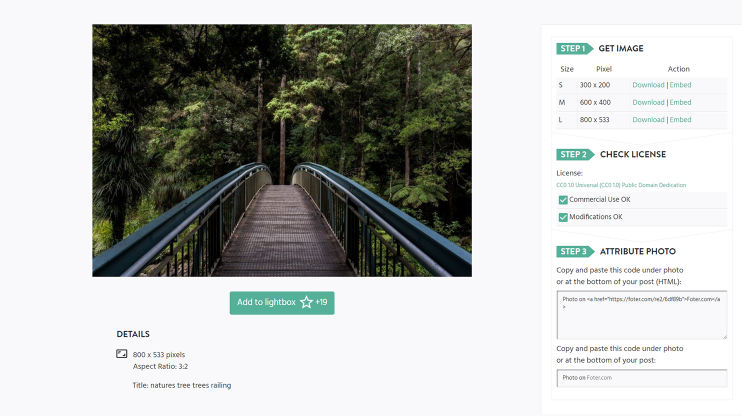
Task: Toggle the Commercial Use OK checkbox
Action: coord(563,200)
